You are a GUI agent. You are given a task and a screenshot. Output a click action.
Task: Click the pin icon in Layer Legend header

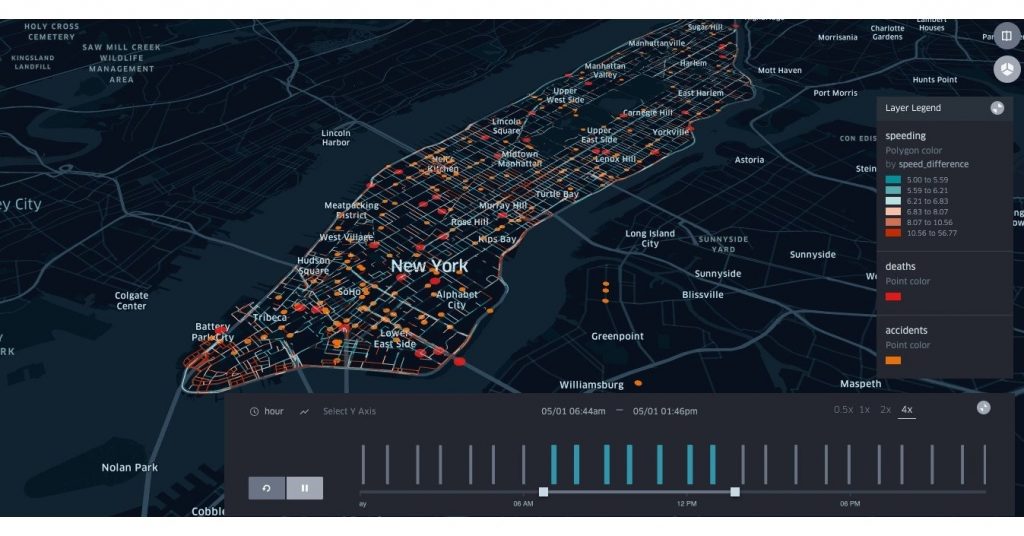997,108
